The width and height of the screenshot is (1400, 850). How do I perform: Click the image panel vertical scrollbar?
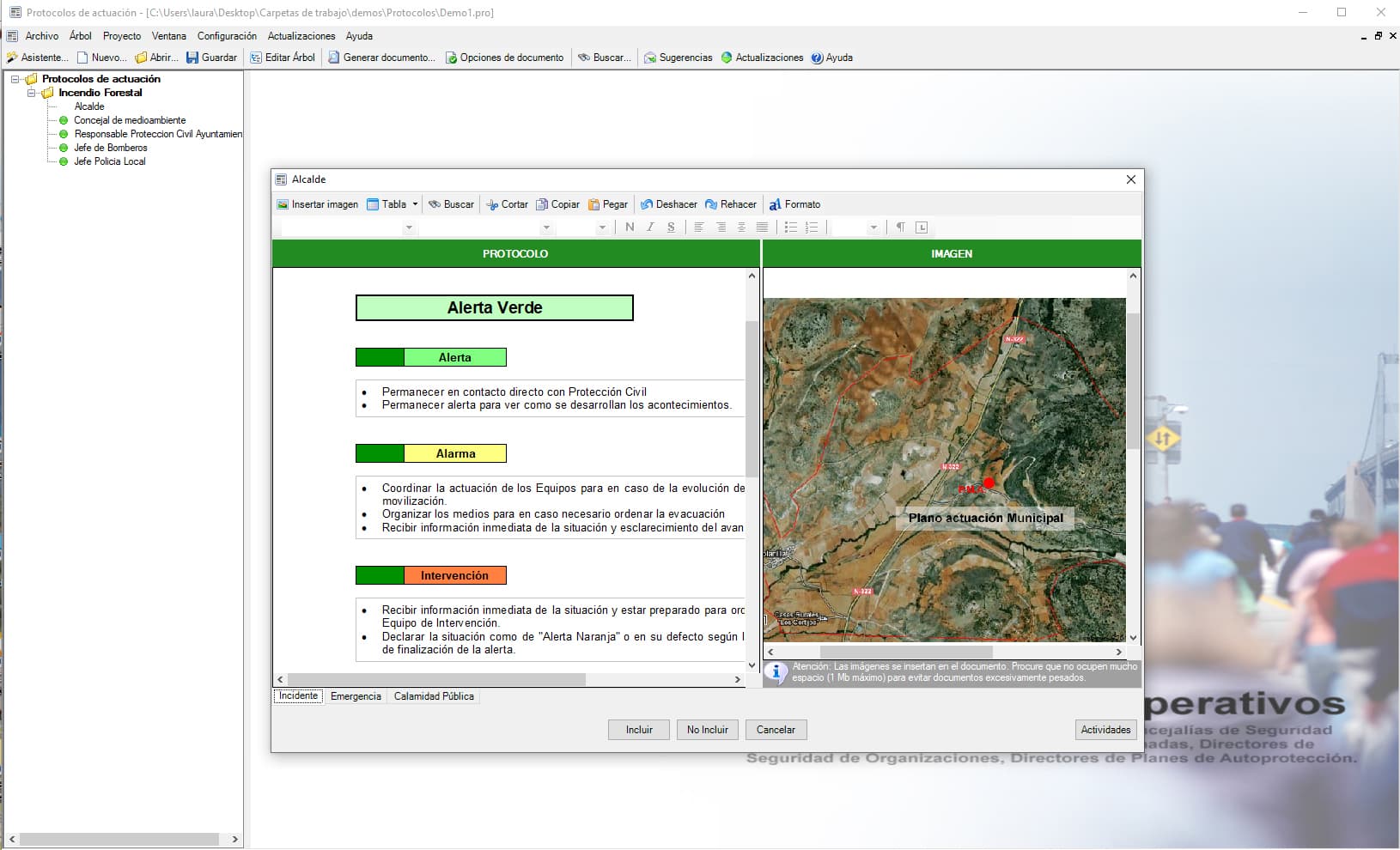click(x=1133, y=380)
